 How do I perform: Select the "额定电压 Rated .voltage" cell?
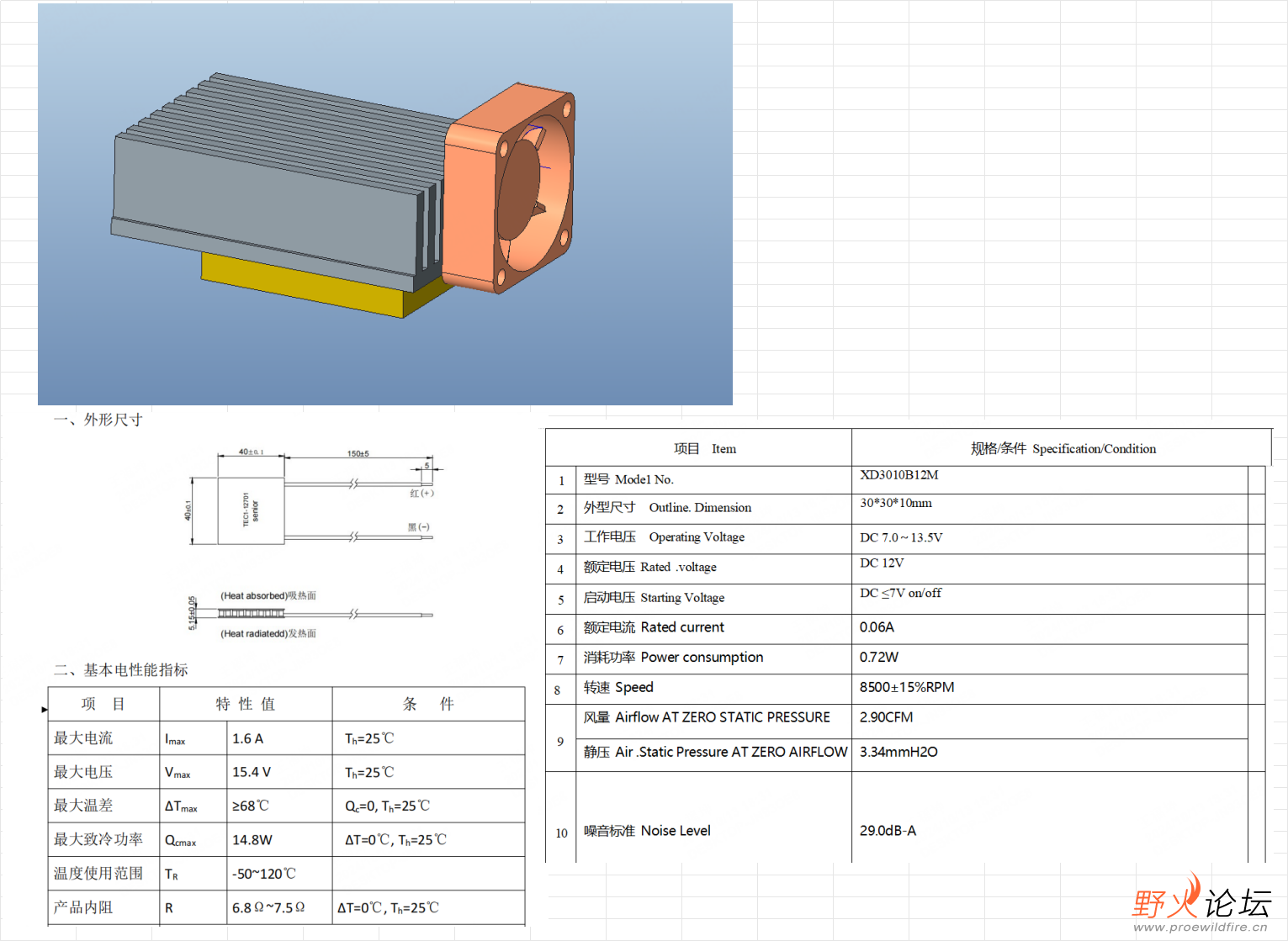coord(713,568)
